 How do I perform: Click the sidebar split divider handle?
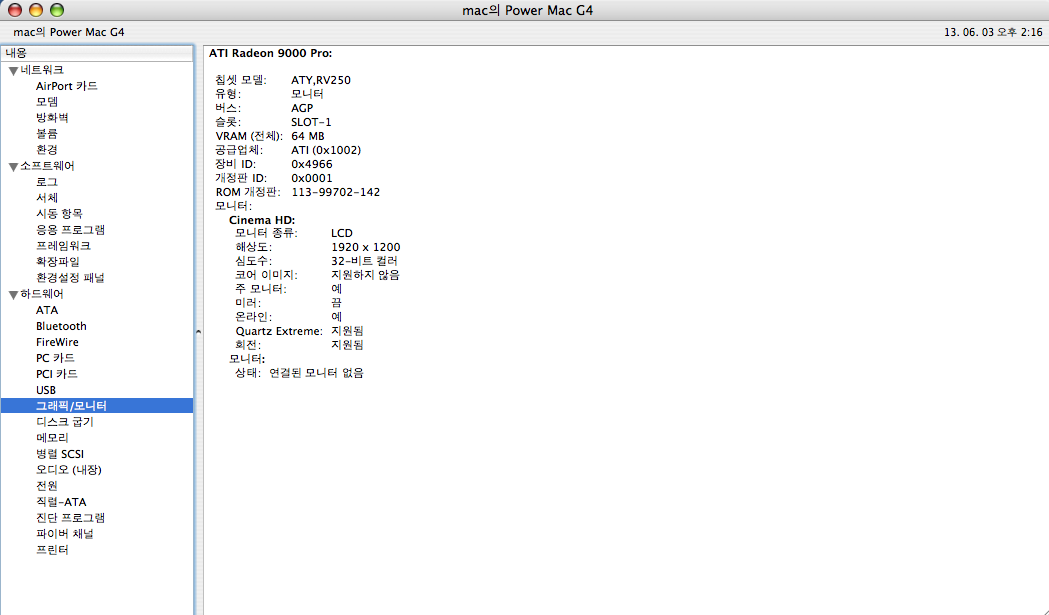pos(198,330)
